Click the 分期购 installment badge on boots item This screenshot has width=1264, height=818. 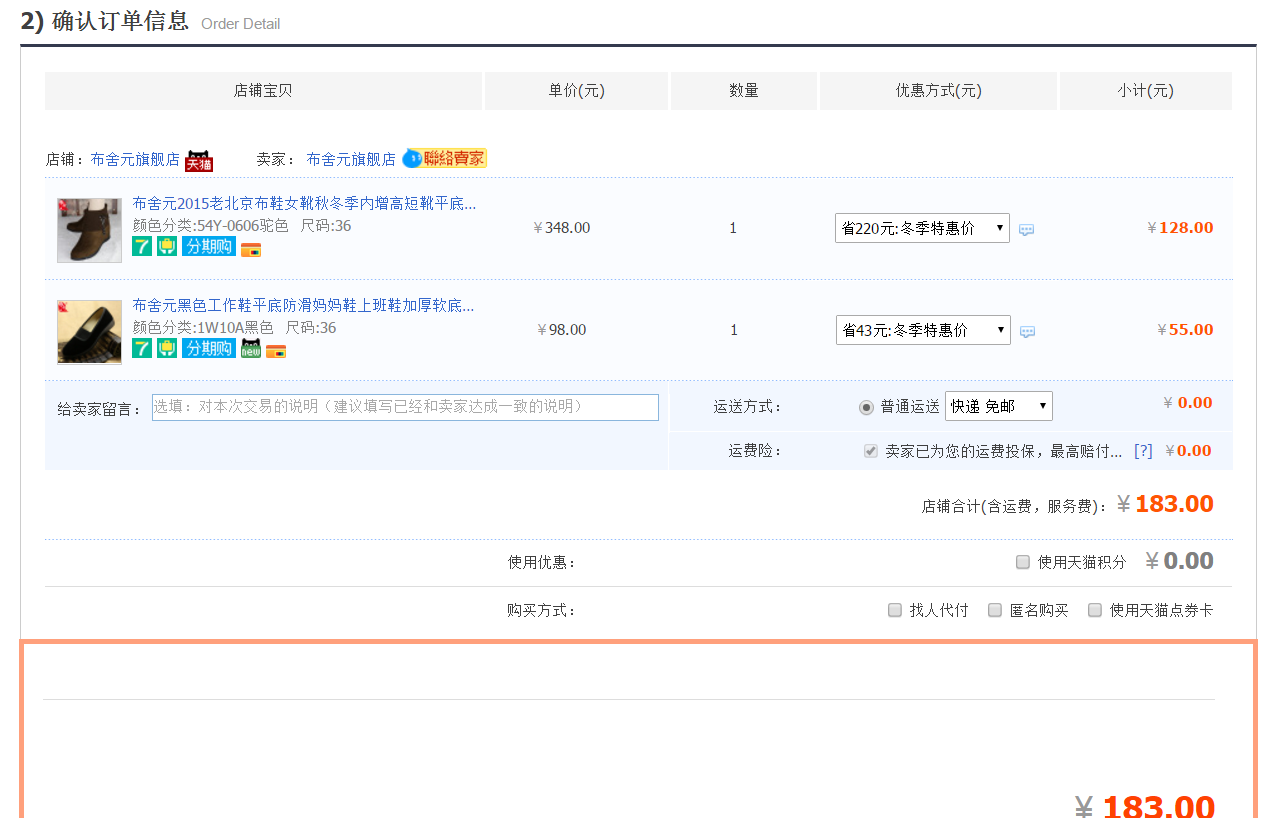pyautogui.click(x=208, y=247)
